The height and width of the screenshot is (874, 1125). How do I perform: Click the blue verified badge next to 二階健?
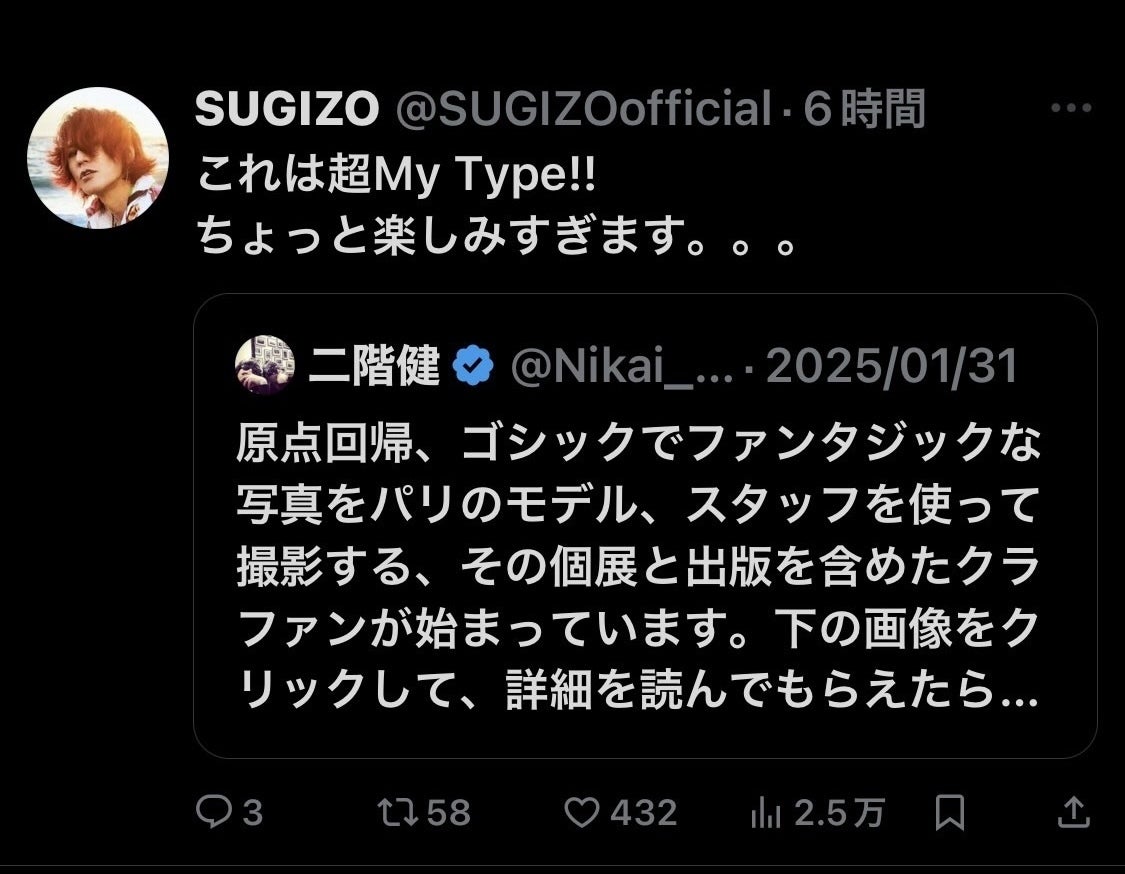tap(473, 367)
